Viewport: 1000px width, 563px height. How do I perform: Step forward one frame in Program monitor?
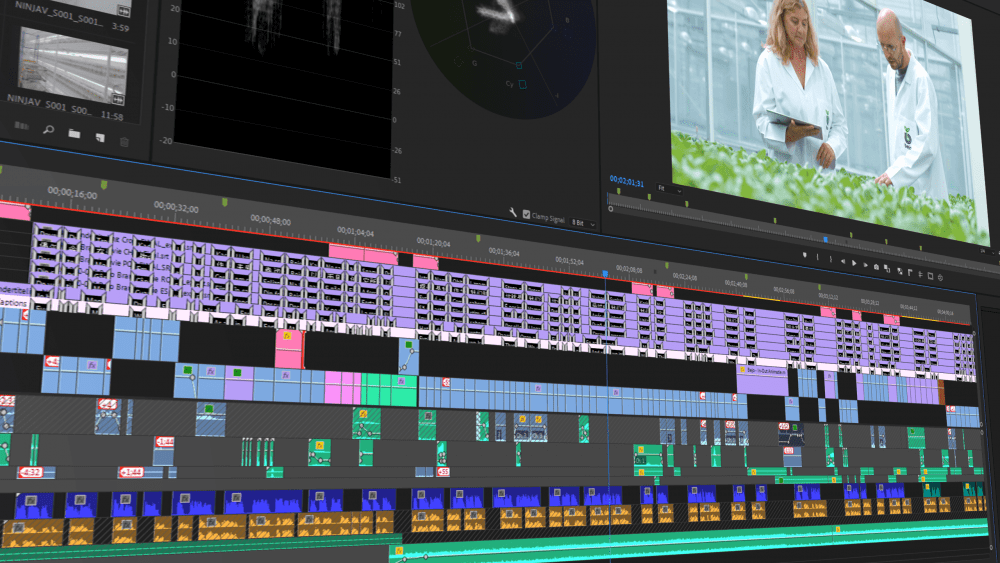865,265
